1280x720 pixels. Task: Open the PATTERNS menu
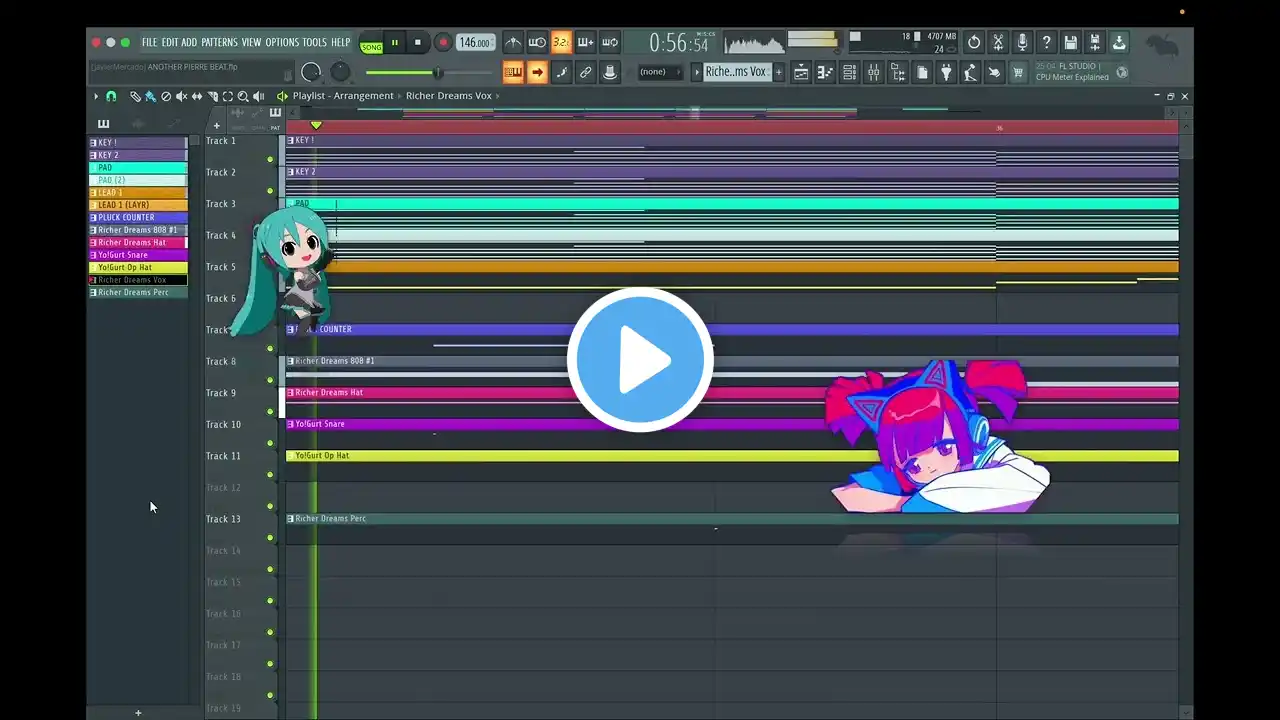(x=219, y=42)
